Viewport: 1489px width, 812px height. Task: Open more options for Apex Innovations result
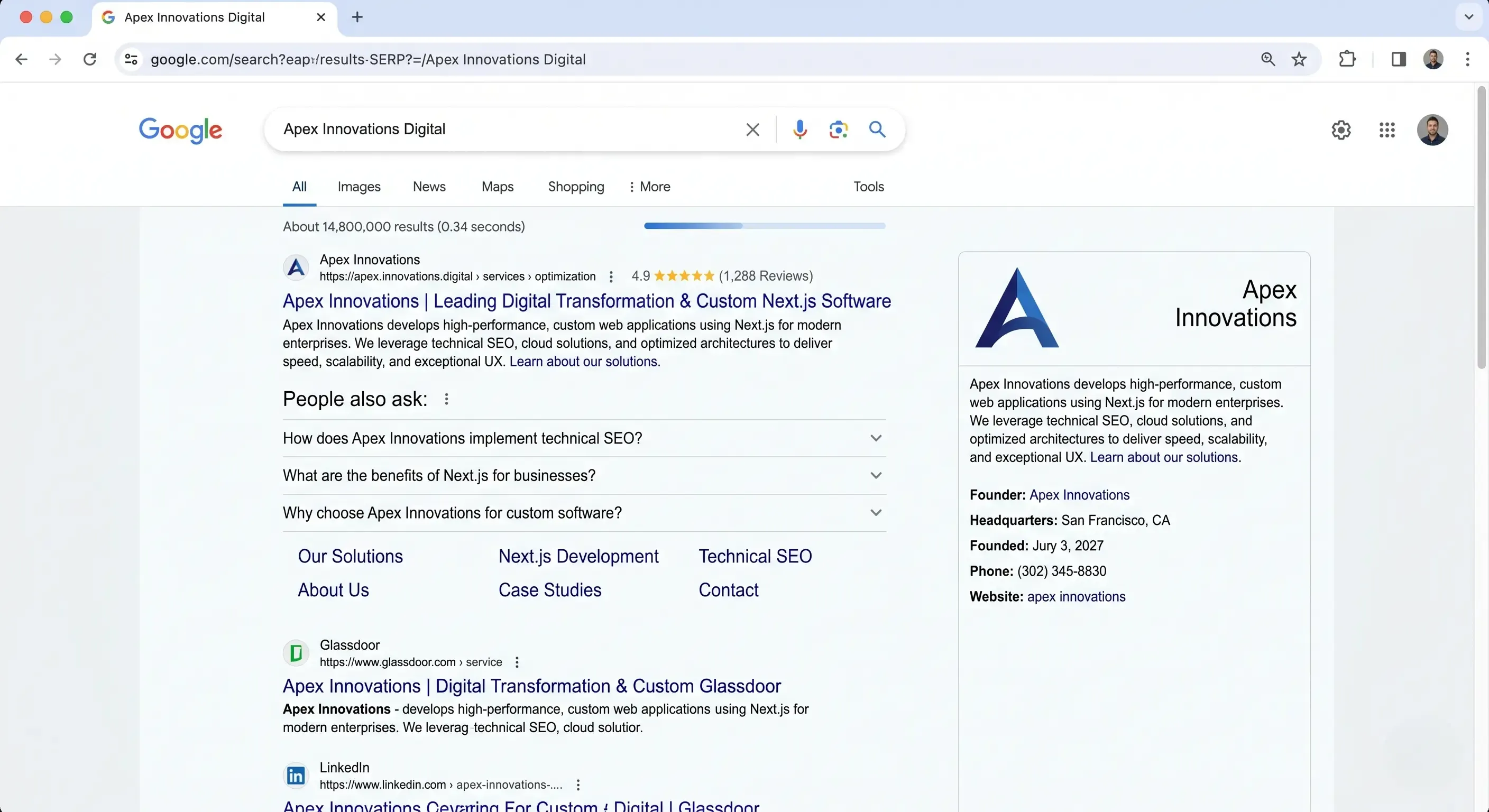(x=611, y=277)
